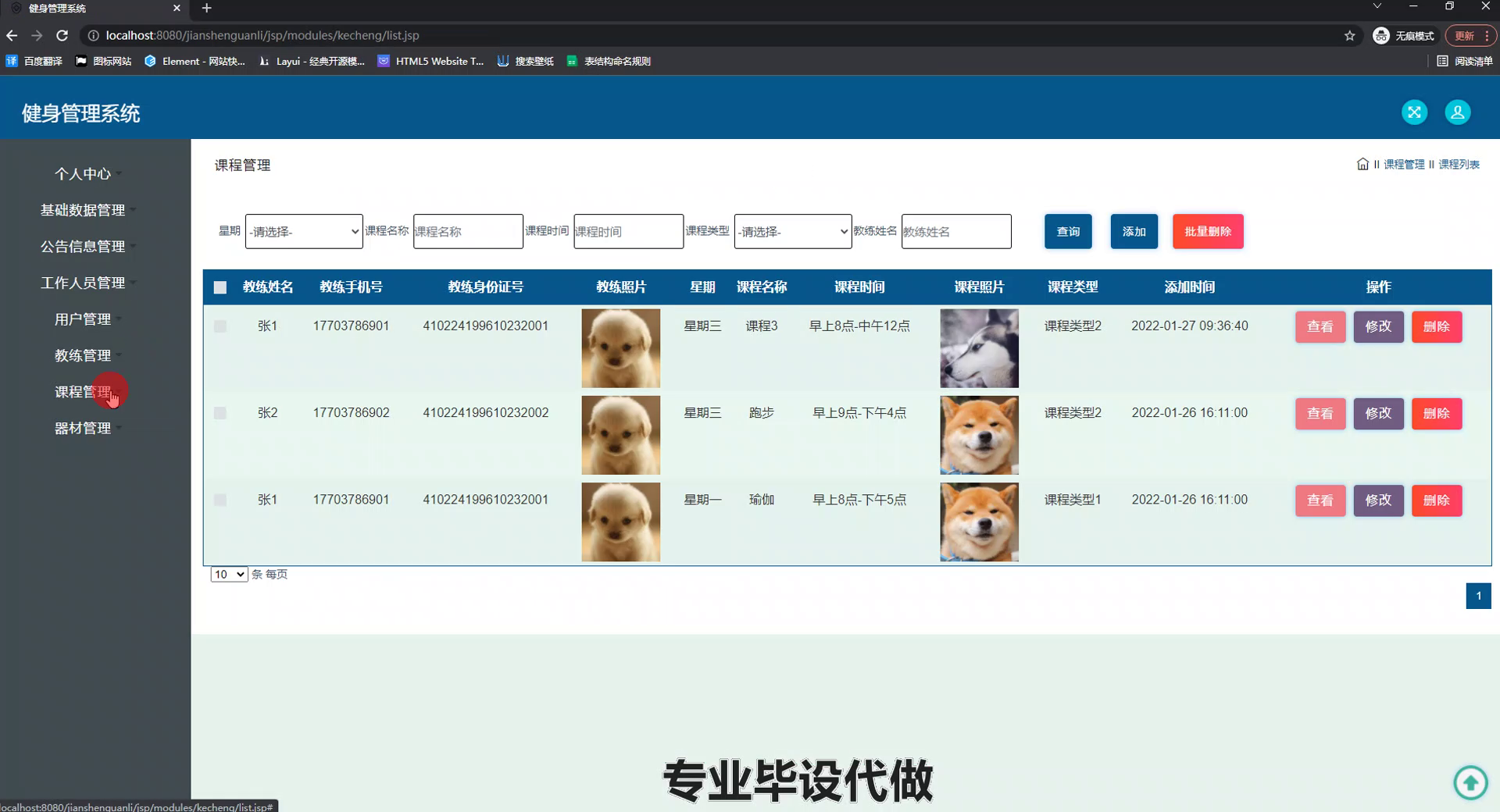Open a new browser tab

(206, 8)
